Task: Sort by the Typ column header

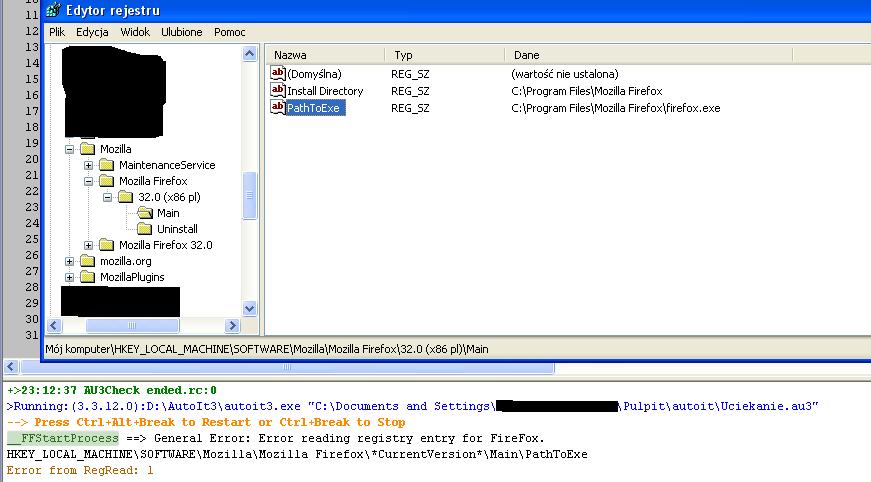Action: (x=445, y=55)
